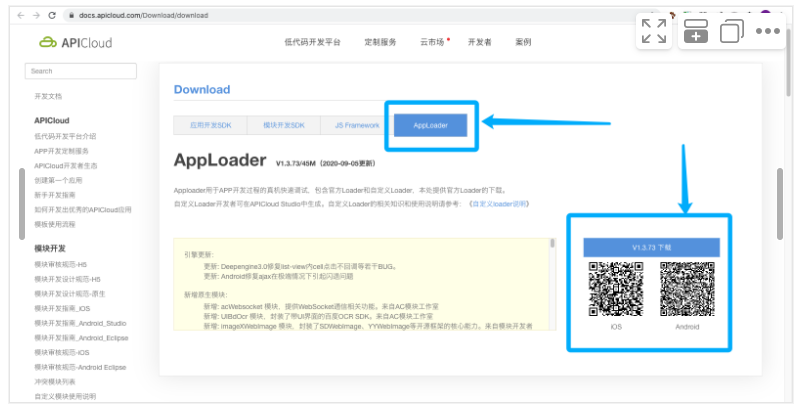The height and width of the screenshot is (411, 804).
Task: Click the V1.3.73 下载 download button
Action: (x=651, y=248)
